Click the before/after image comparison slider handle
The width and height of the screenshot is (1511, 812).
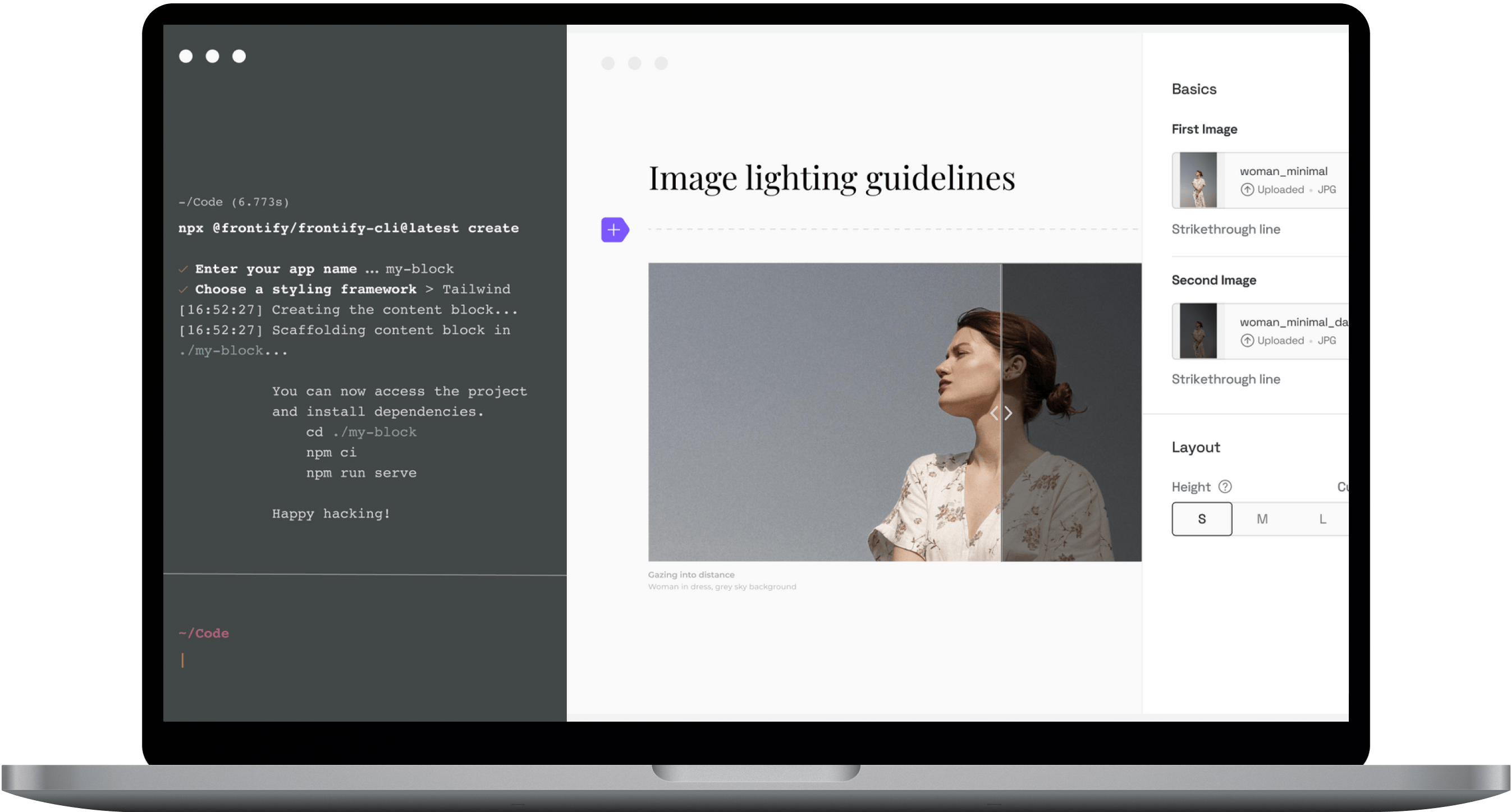click(x=1002, y=413)
